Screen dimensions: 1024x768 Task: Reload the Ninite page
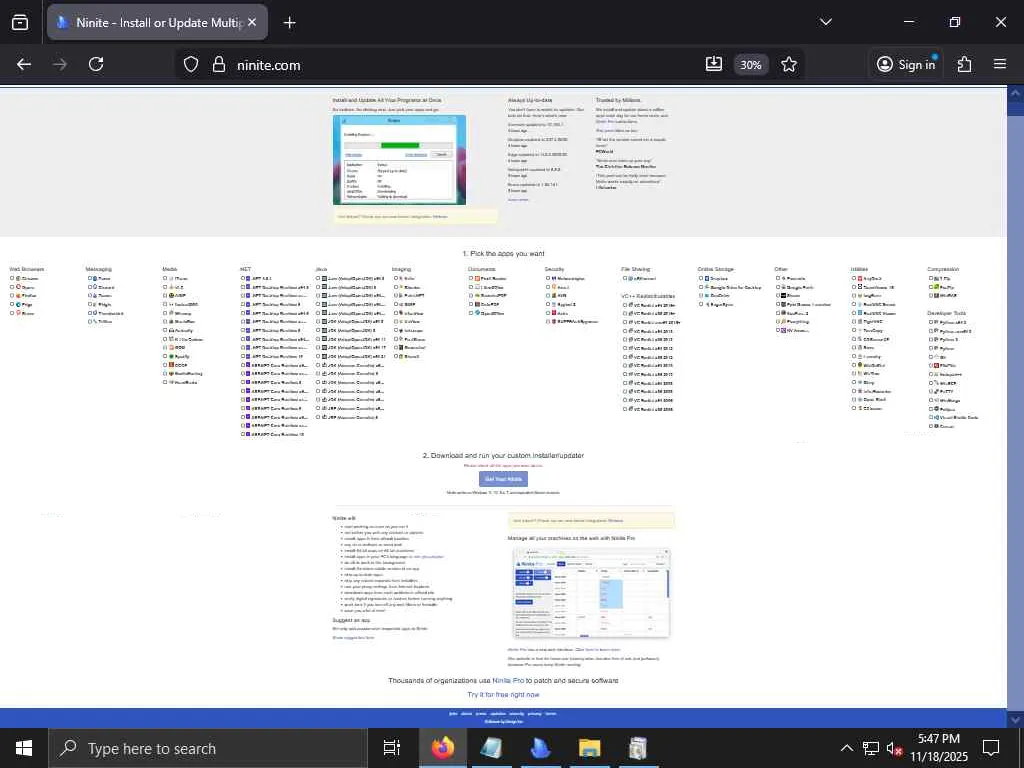(96, 64)
